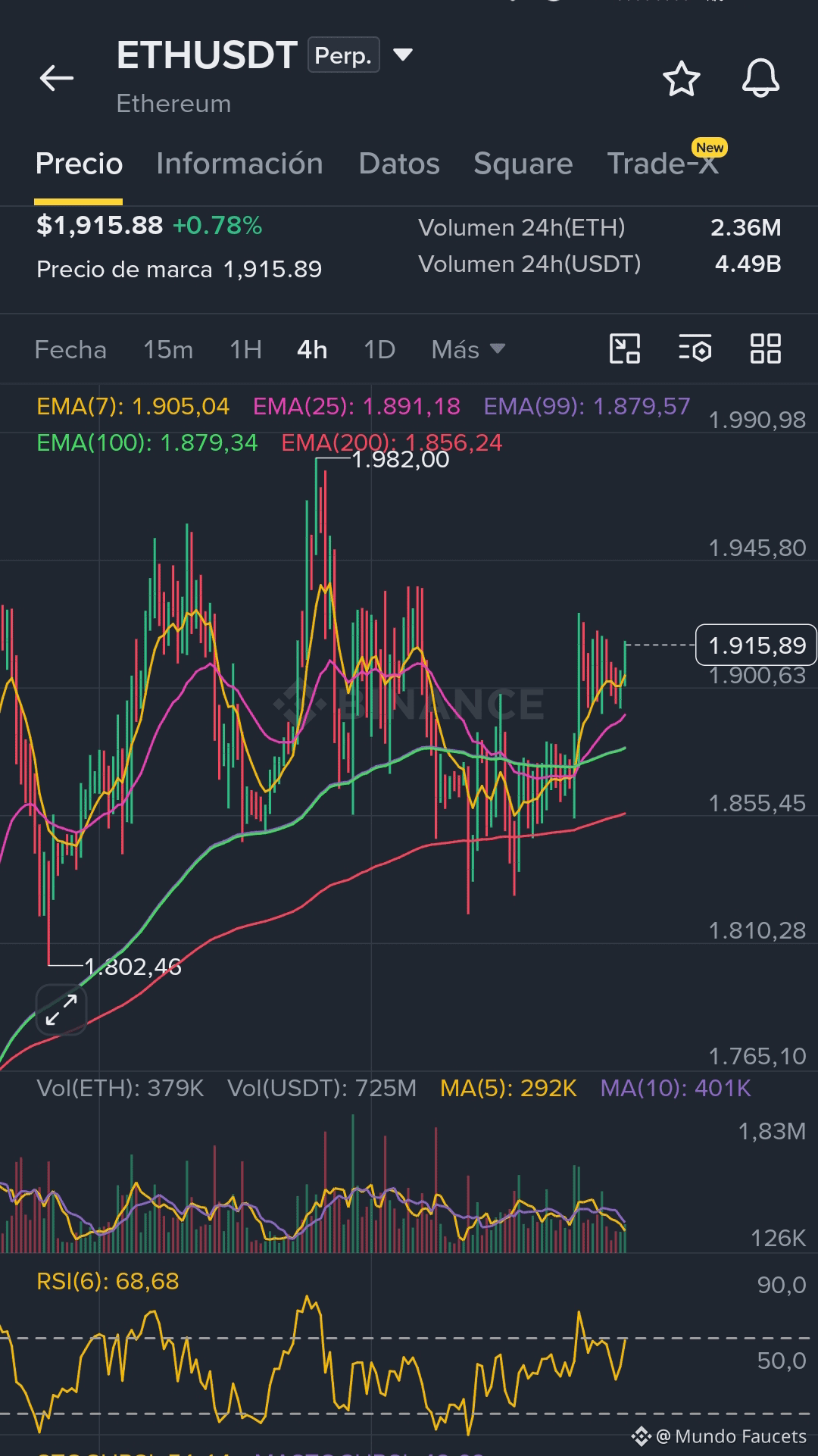Tap the Ethereum subtitle under the pair
This screenshot has width=818, height=1456.
pyautogui.click(x=173, y=104)
